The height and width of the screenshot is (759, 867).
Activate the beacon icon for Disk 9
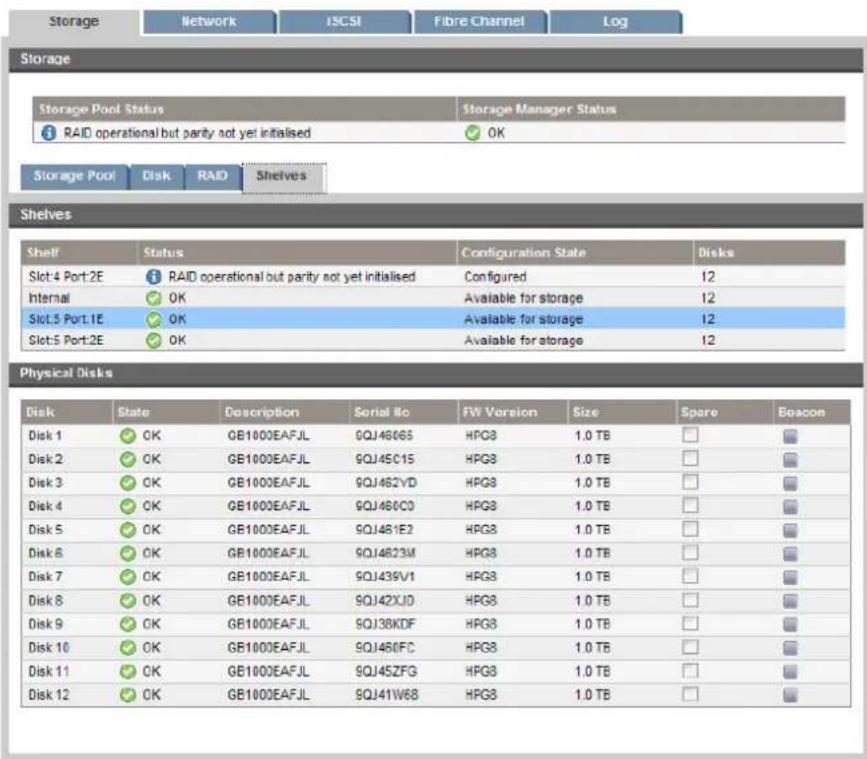tap(790, 624)
